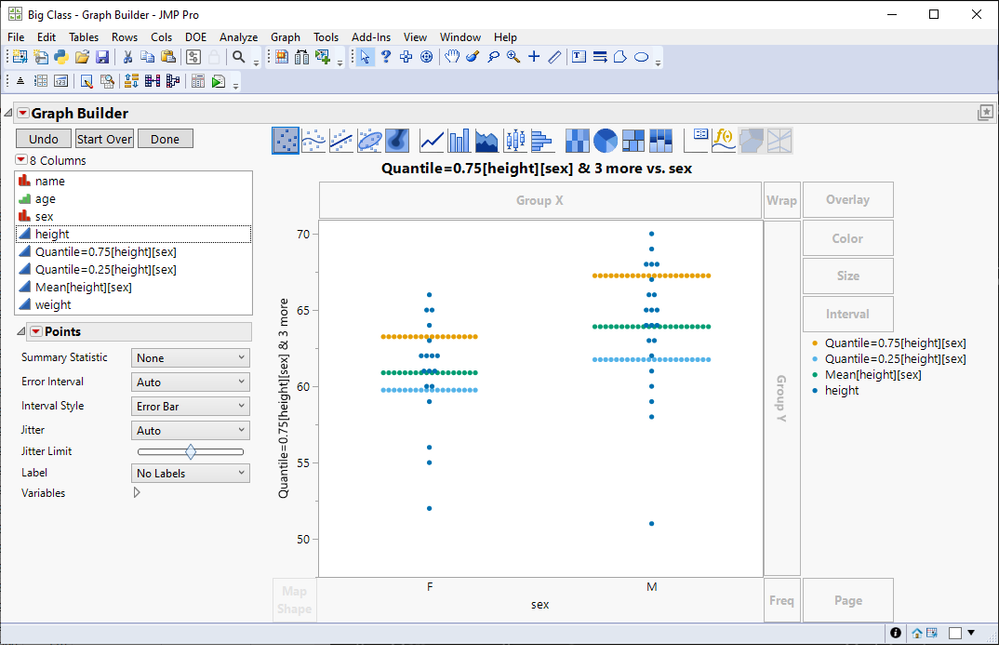Viewport: 999px width, 645px height.
Task: Select the Ellipse element icon
Action: pyautogui.click(x=369, y=140)
